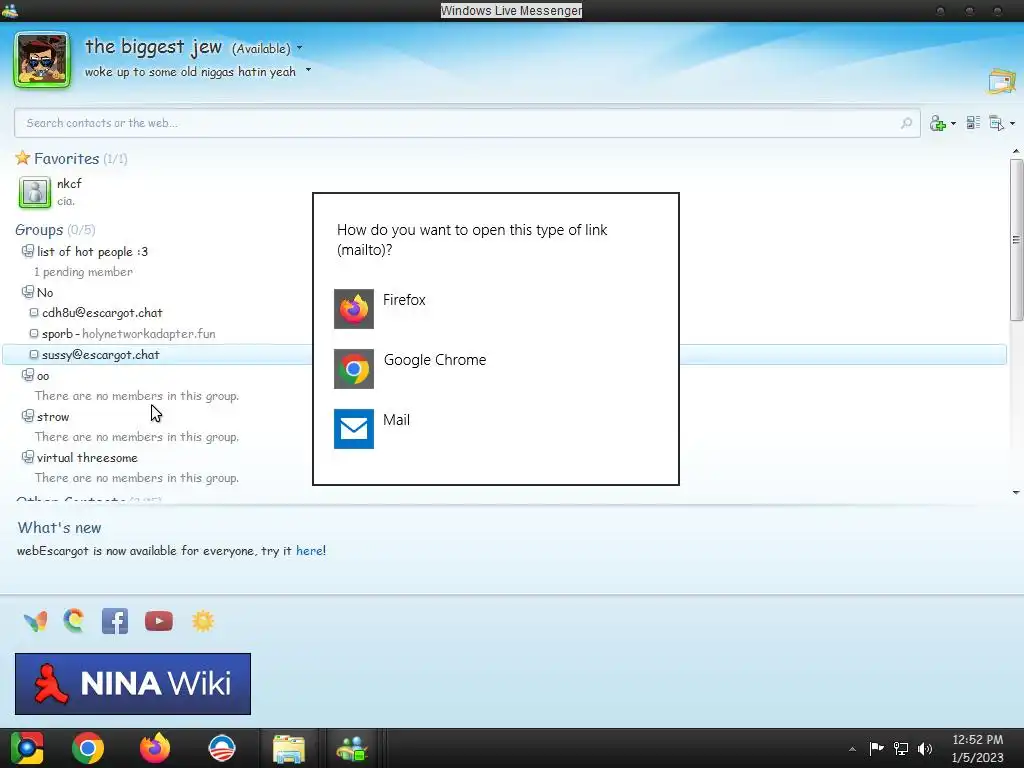Open the personal message dropdown arrow
The height and width of the screenshot is (768, 1024).
[x=308, y=71]
